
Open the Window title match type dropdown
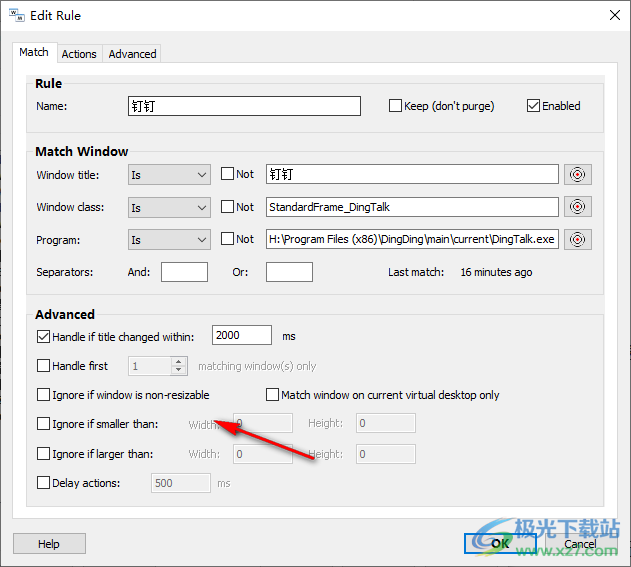(169, 175)
